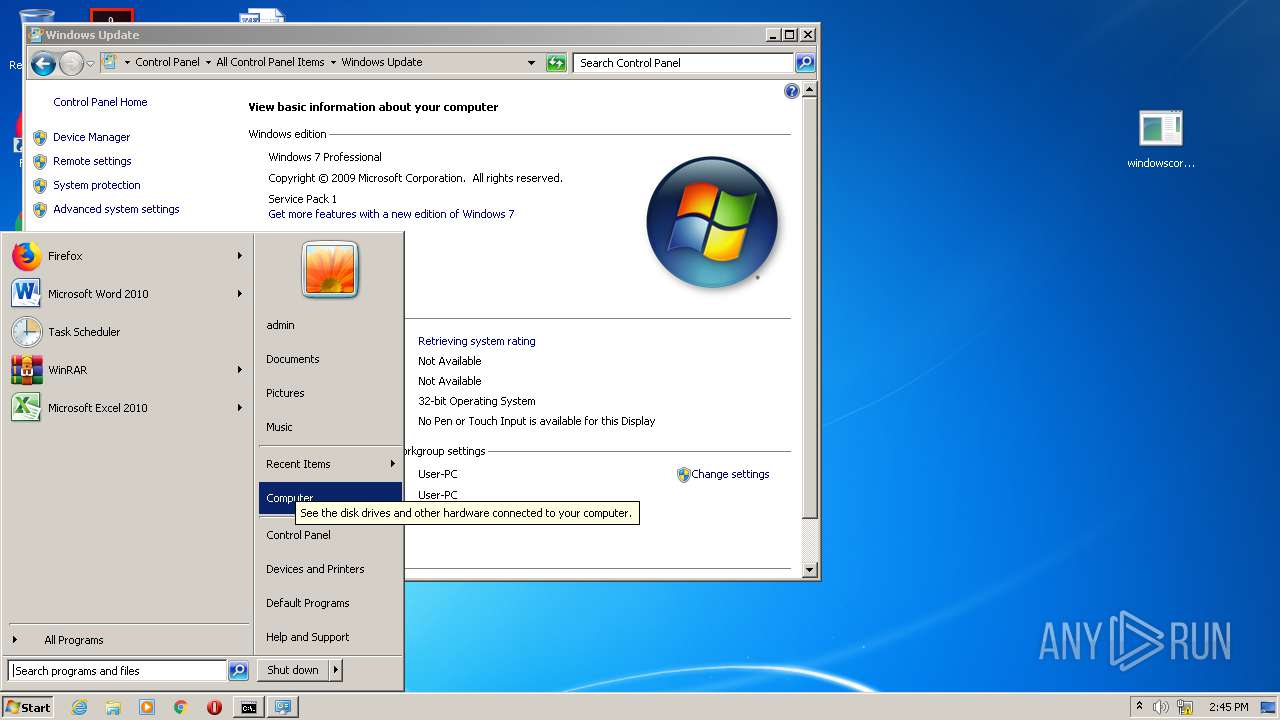Image resolution: width=1280 pixels, height=720 pixels.
Task: Open Microsoft Excel 2010 from Start menu
Action: [x=126, y=408]
